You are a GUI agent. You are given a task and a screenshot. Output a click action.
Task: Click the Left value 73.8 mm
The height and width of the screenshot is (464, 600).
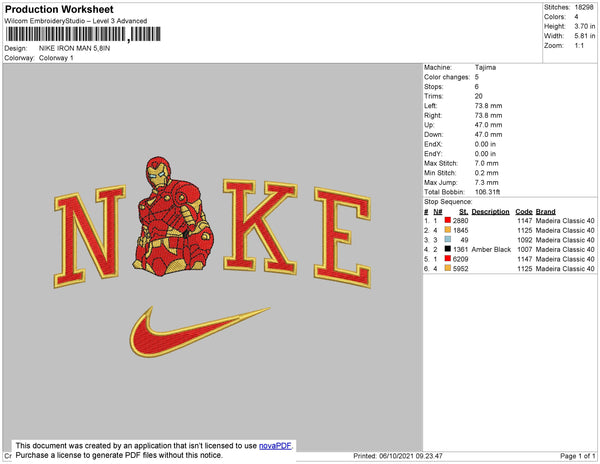click(489, 106)
